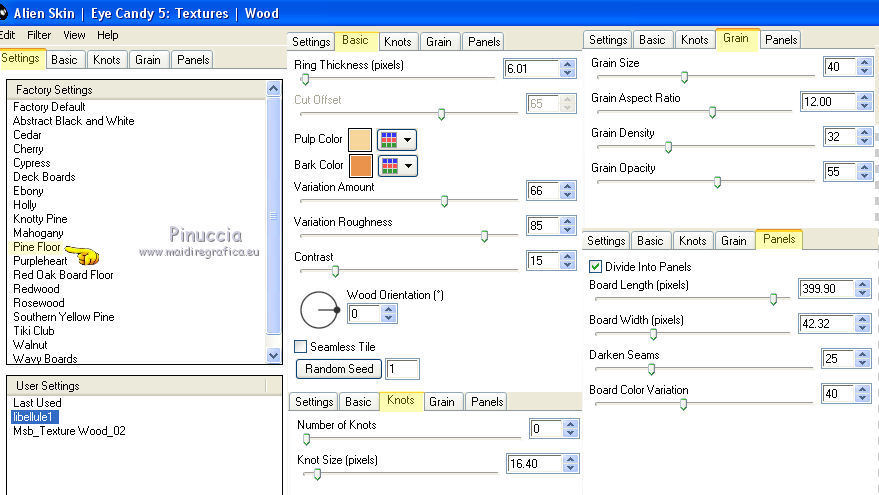Choose the Cherry preset
This screenshot has height=495, width=879.
click(28, 149)
